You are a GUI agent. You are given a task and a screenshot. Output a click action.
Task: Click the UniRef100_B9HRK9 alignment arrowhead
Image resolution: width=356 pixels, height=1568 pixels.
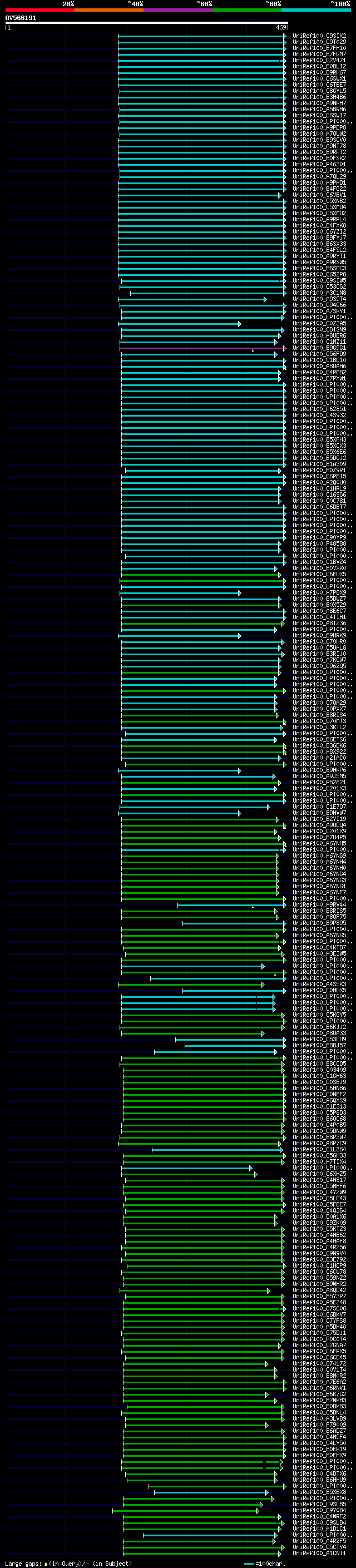pyautogui.click(x=240, y=636)
